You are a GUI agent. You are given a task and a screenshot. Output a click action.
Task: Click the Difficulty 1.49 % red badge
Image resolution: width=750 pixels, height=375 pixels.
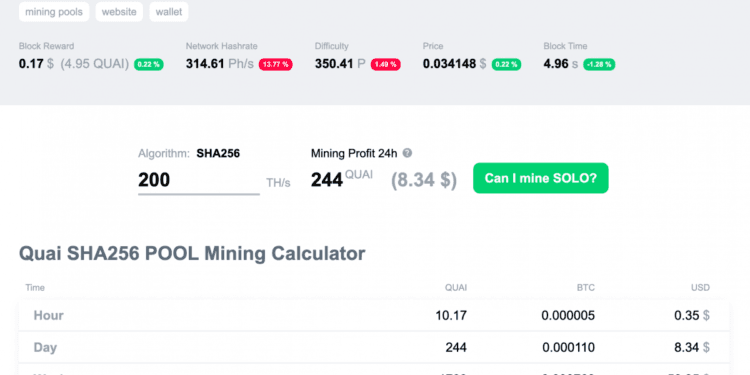pyautogui.click(x=386, y=64)
